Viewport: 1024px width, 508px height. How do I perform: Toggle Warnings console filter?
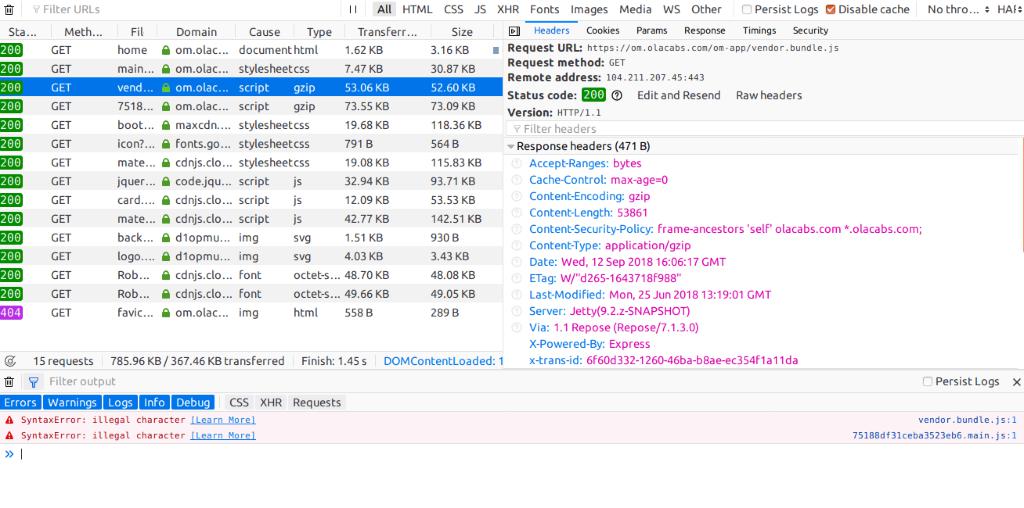click(x=72, y=403)
